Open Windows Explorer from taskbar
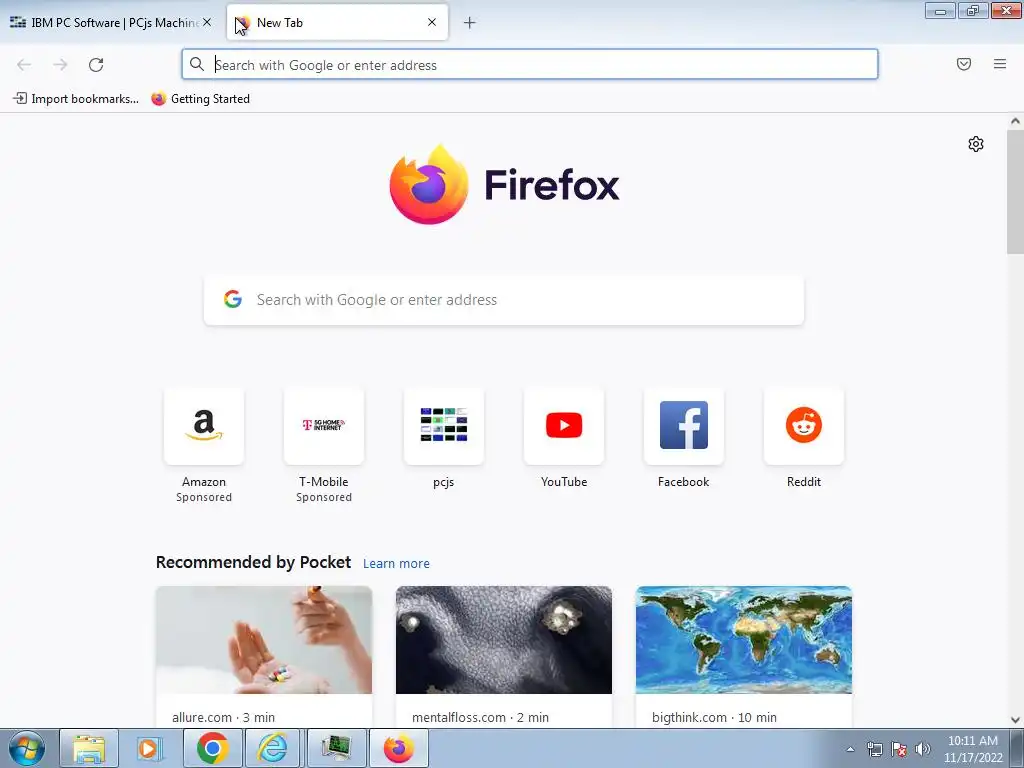1024x768 pixels. coord(89,748)
